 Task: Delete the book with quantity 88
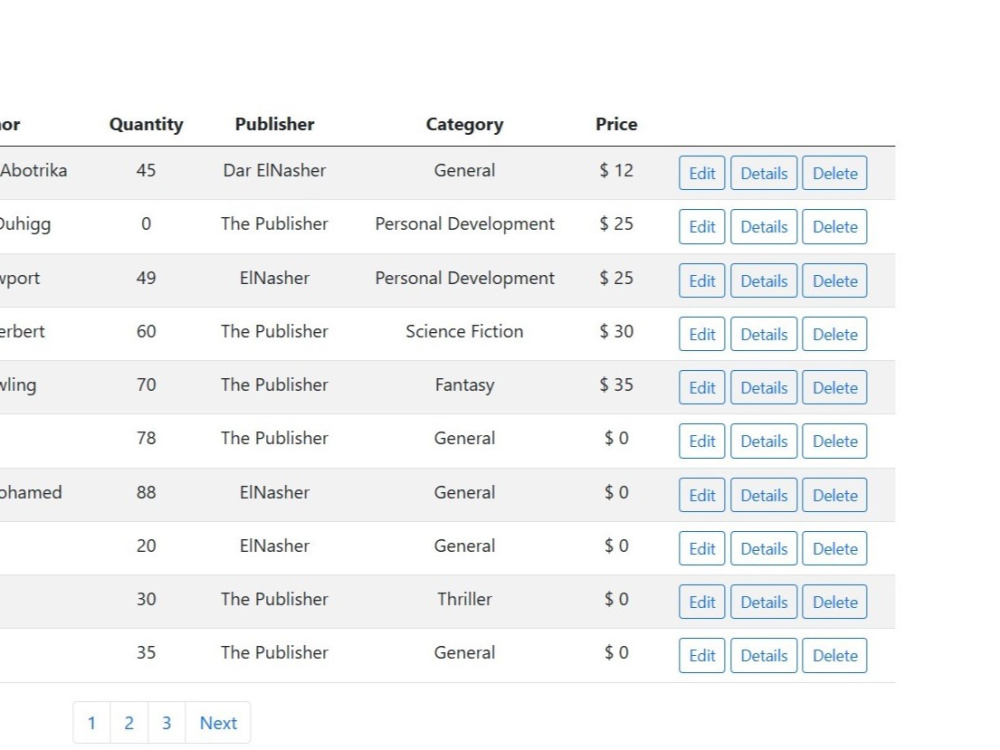click(834, 496)
